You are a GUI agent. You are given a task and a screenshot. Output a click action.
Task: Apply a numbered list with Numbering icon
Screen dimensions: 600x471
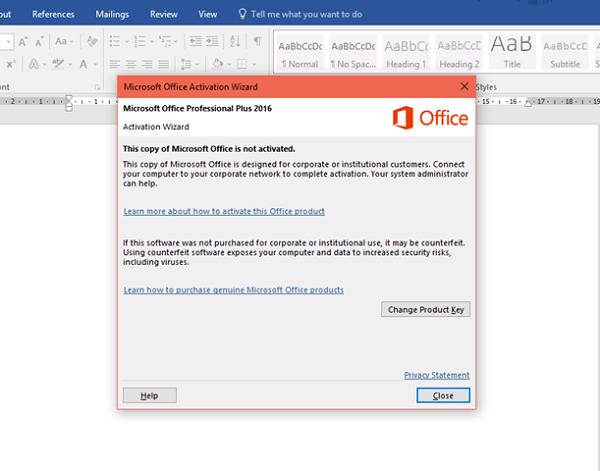point(140,41)
